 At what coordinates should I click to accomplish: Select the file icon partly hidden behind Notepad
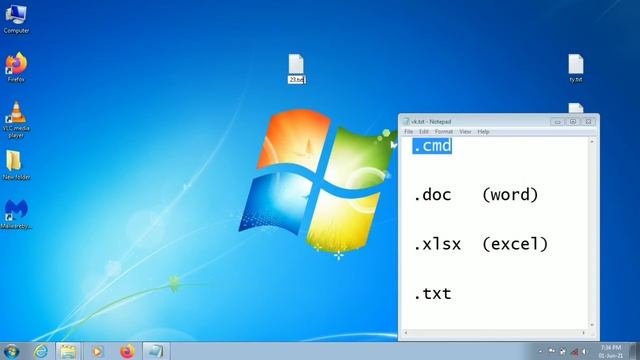[x=576, y=108]
